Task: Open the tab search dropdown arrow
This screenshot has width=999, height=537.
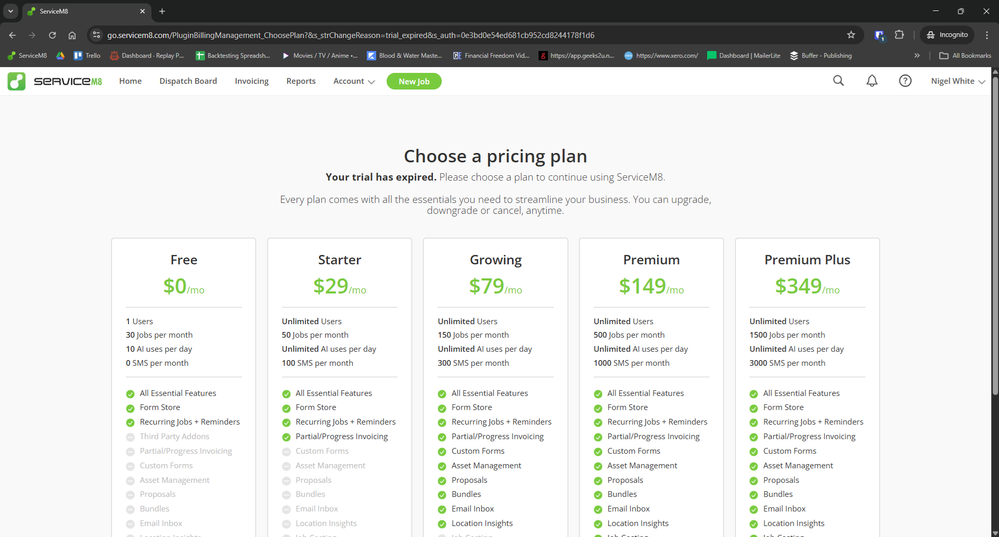Action: click(11, 11)
